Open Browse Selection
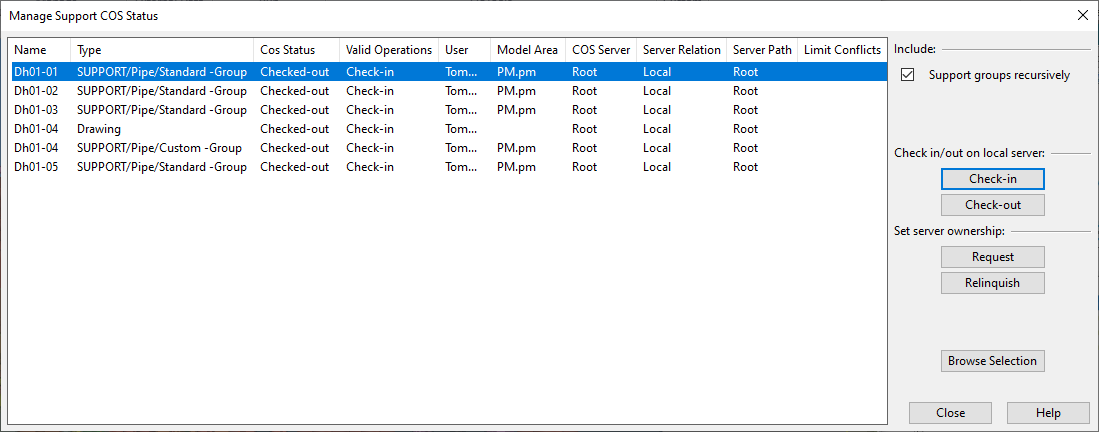This screenshot has height=432, width=1099. (x=992, y=361)
